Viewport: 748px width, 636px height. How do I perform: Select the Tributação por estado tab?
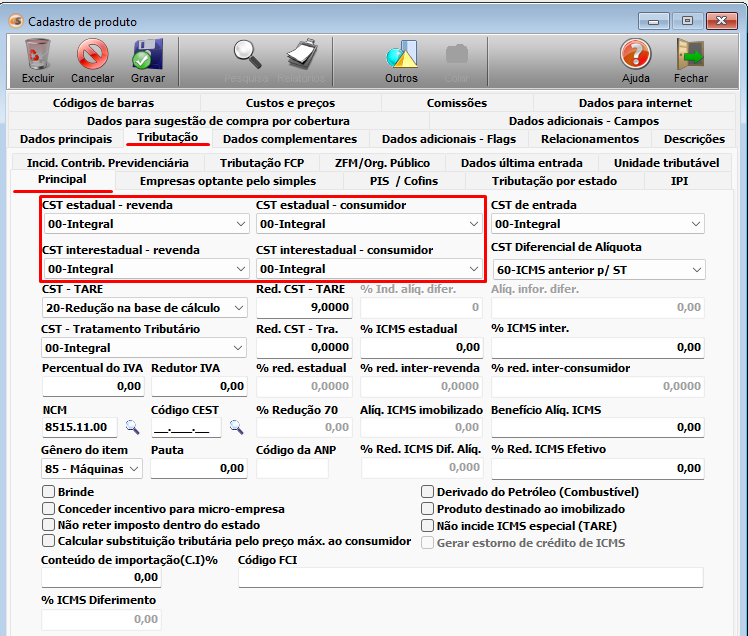pyautogui.click(x=554, y=181)
